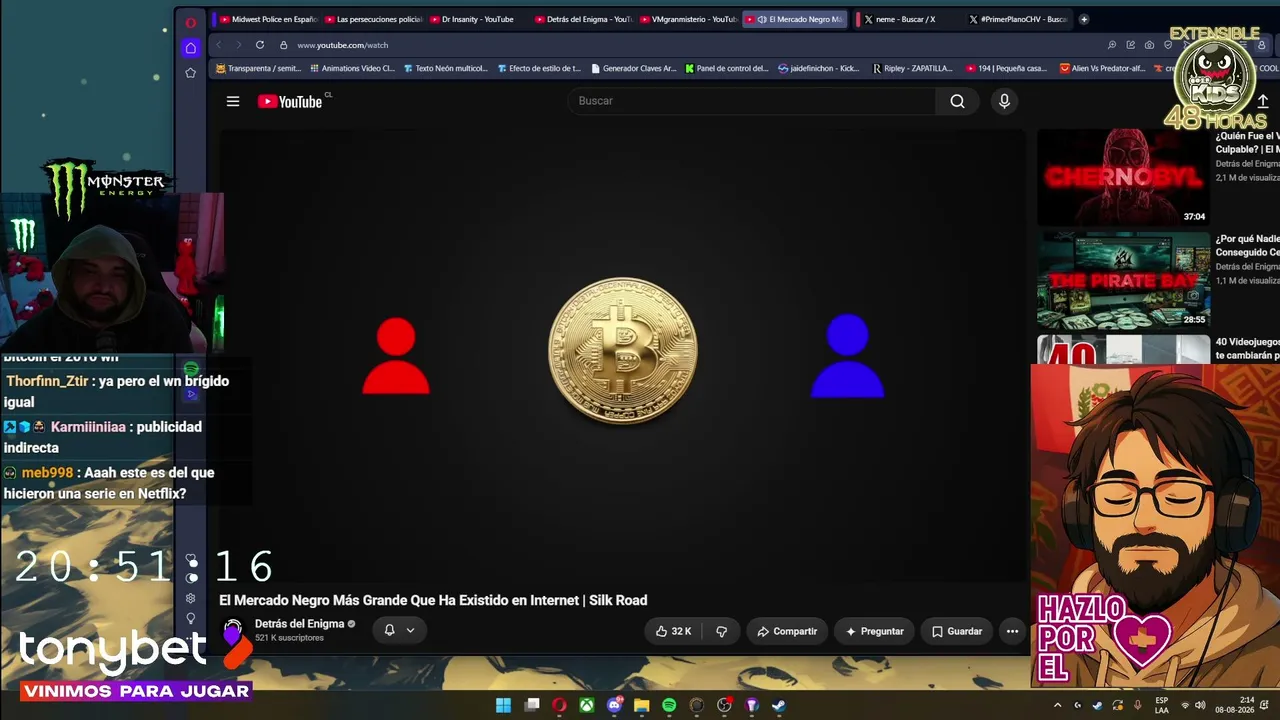Screen dimensions: 1280x720
Task: Show hidden tray icons chevron
Action: click(1058, 705)
